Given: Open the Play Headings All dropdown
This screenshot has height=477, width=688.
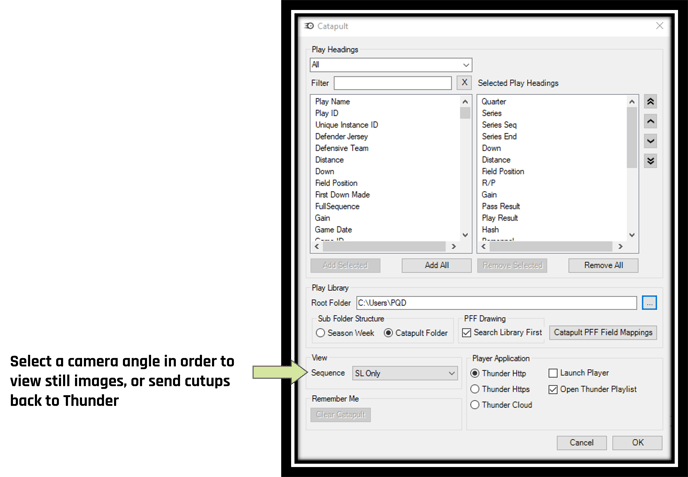Looking at the screenshot, I should coord(391,65).
